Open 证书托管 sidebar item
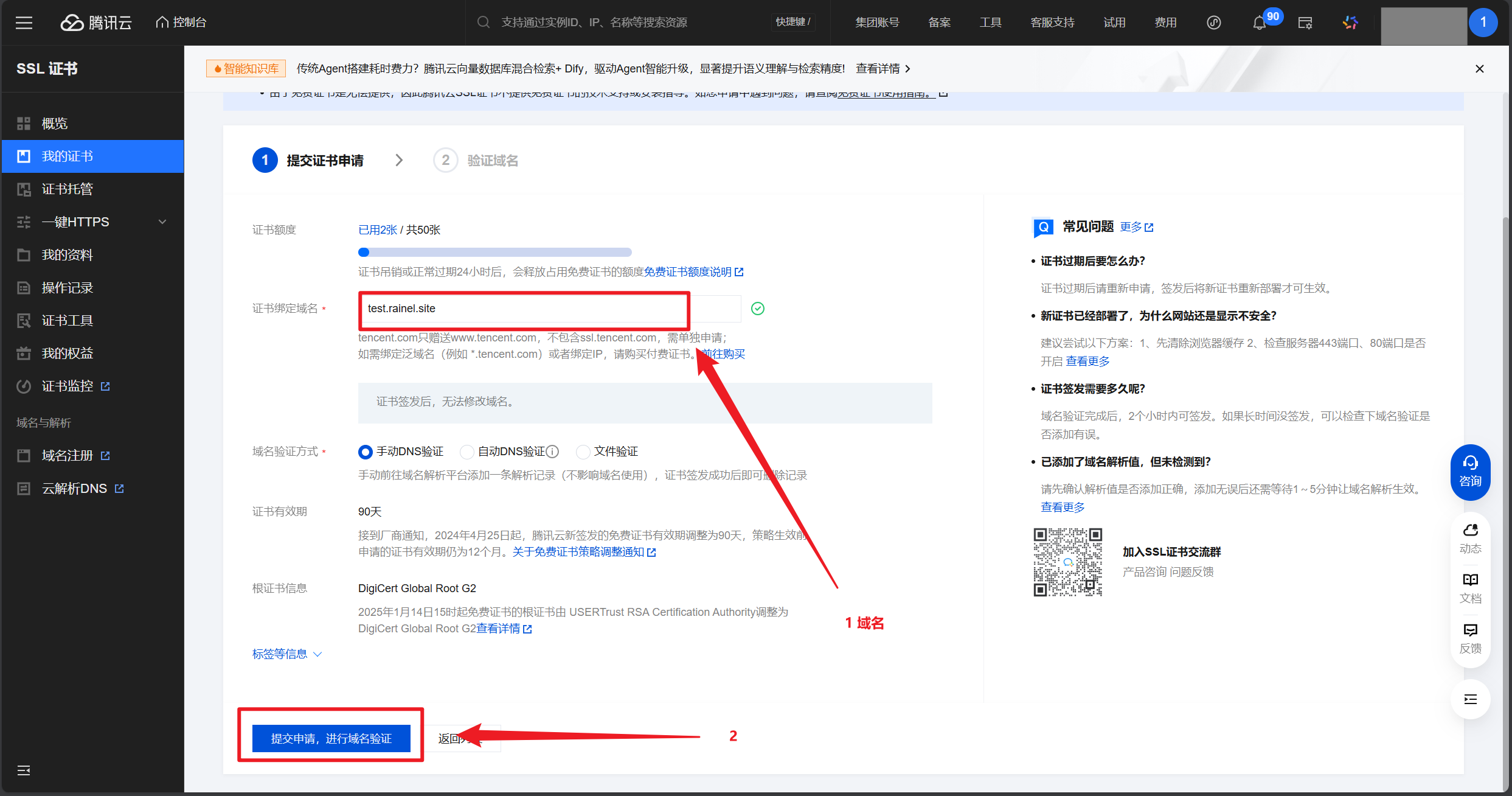The height and width of the screenshot is (796, 1512). coord(92,189)
